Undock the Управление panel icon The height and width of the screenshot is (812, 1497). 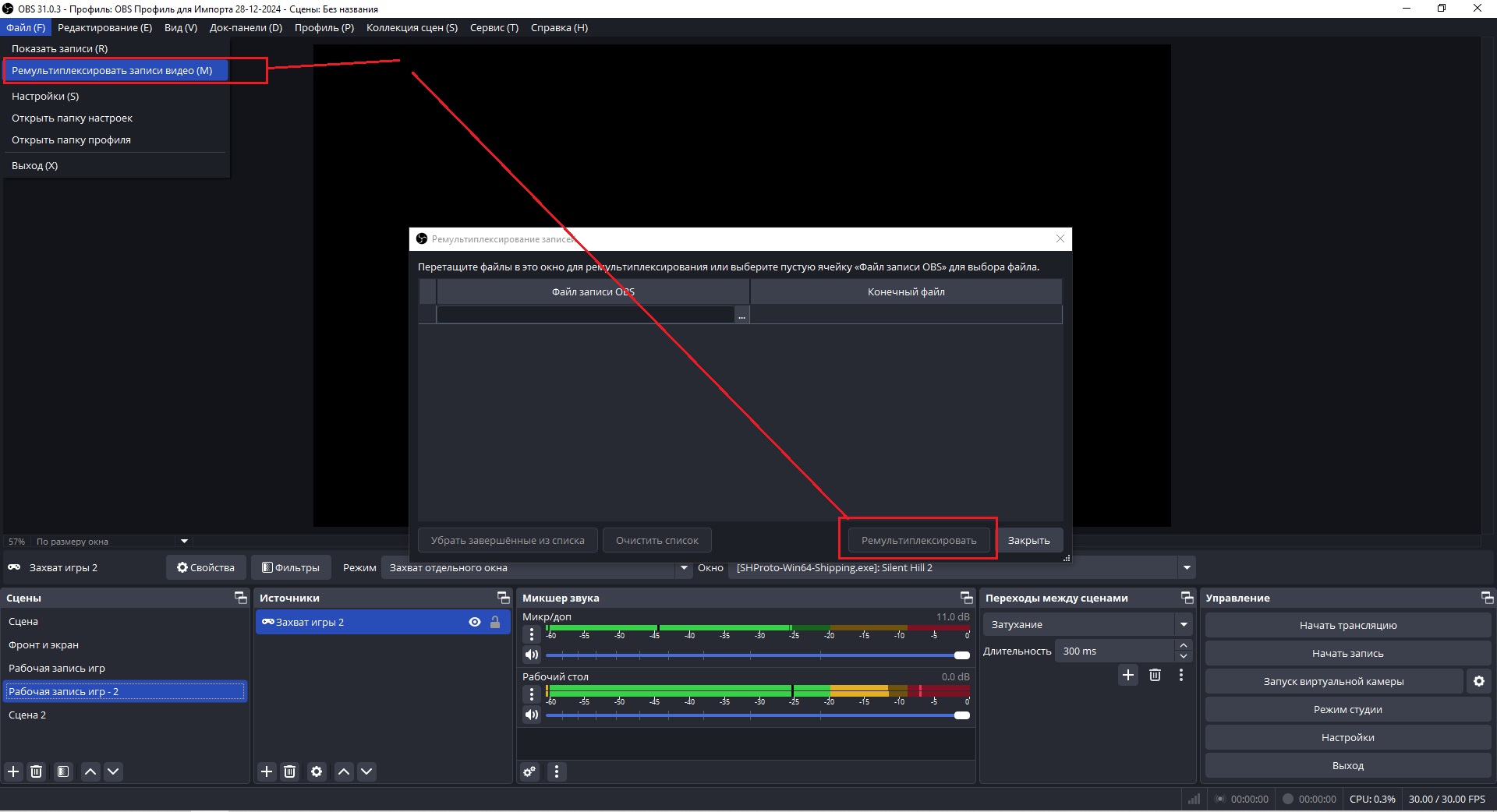pyautogui.click(x=1488, y=598)
